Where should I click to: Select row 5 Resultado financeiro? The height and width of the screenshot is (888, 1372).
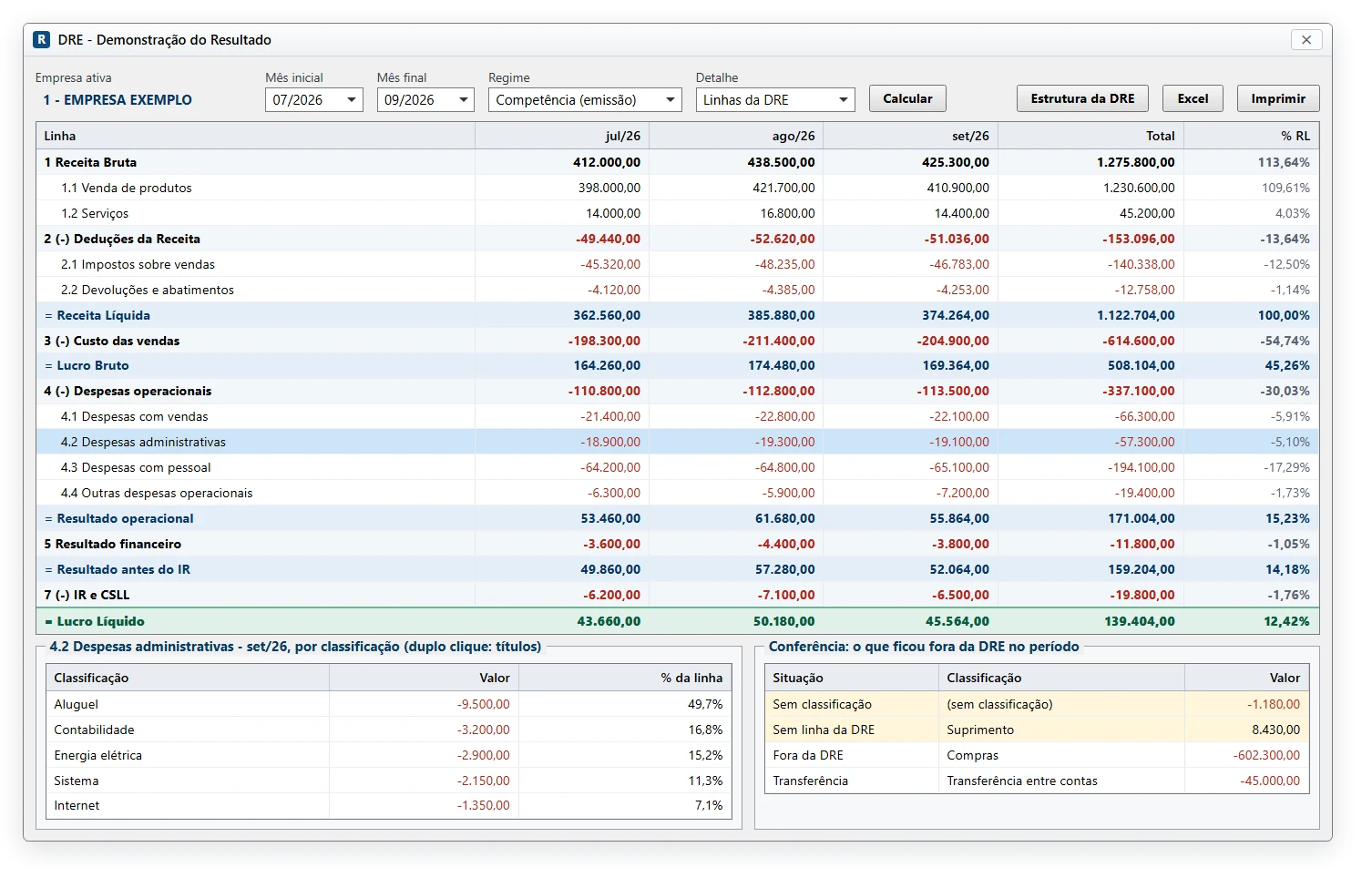pyautogui.click(x=678, y=544)
